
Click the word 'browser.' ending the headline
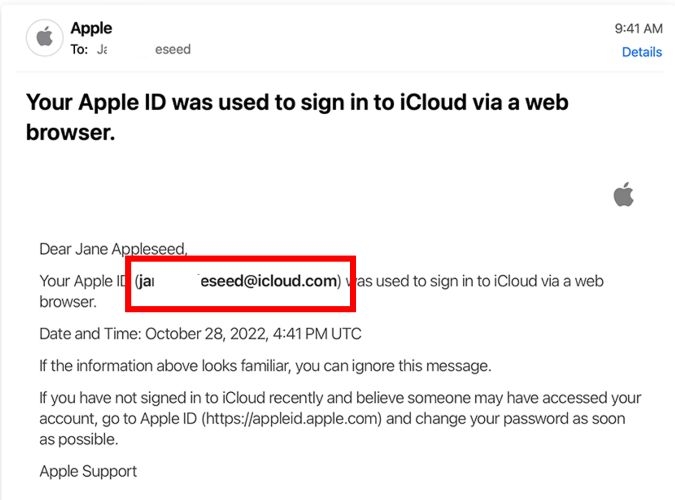coord(69,131)
